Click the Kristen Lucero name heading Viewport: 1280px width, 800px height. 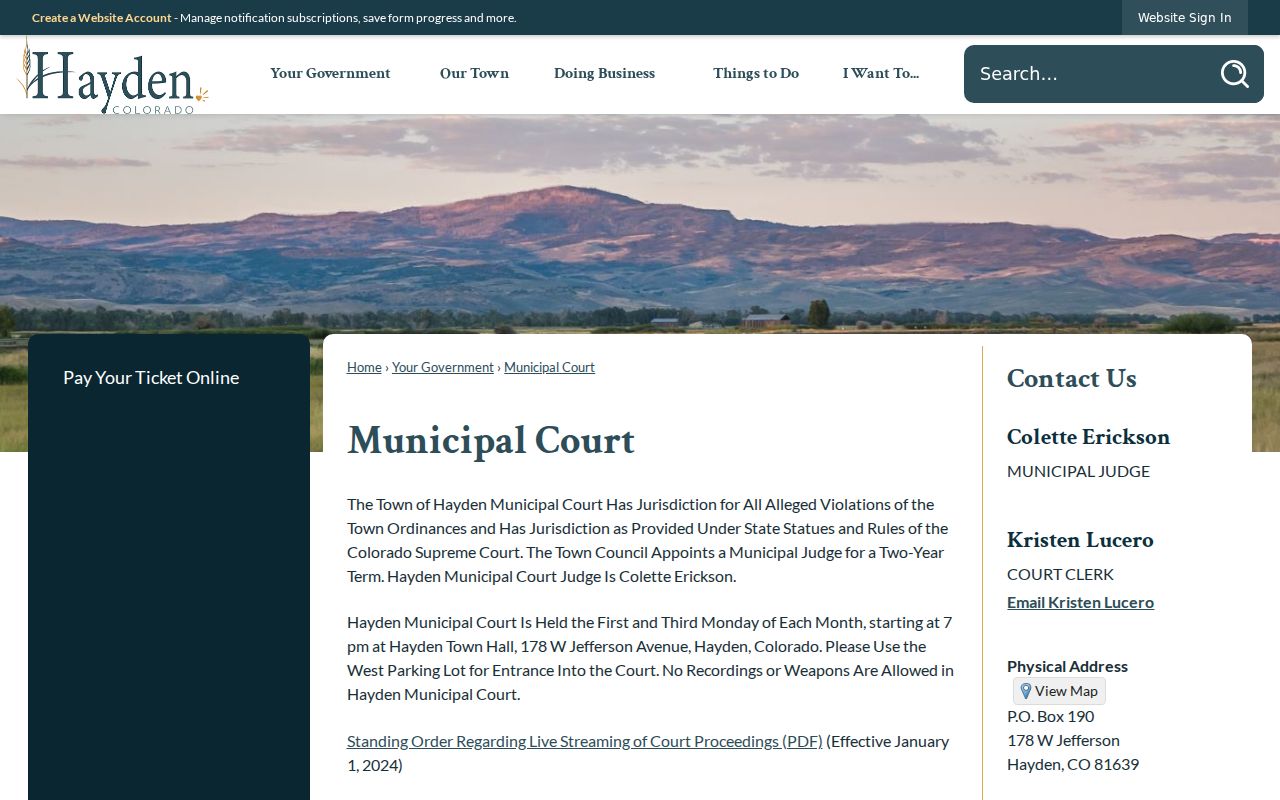pyautogui.click(x=1080, y=540)
